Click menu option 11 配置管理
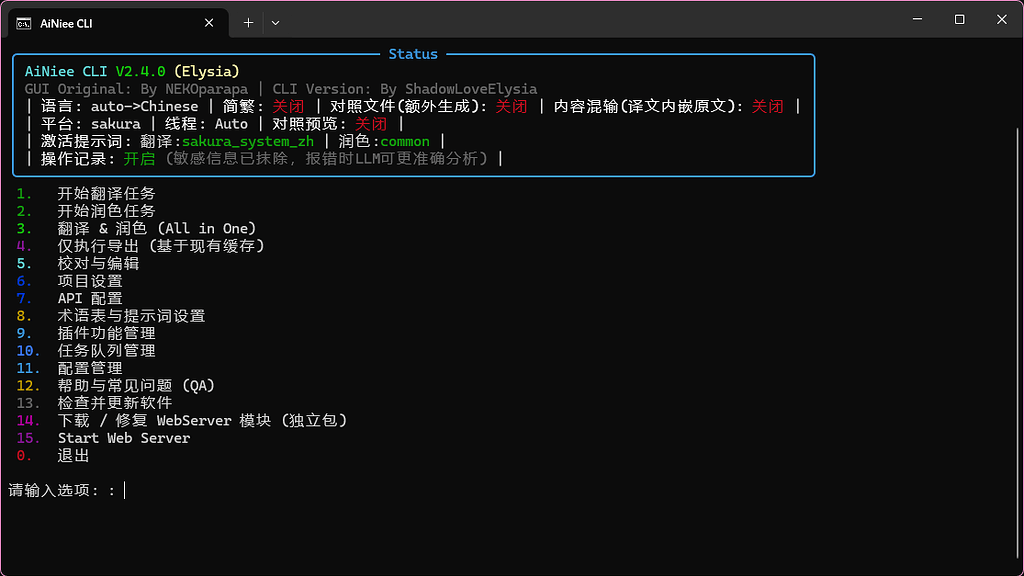This screenshot has width=1024, height=576. [x=69, y=368]
